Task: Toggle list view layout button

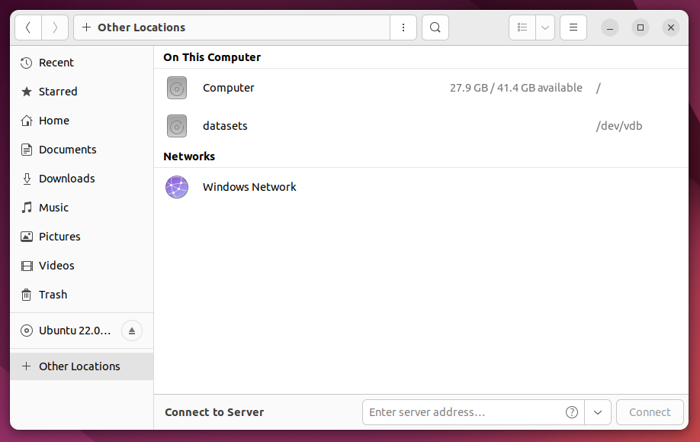Action: [x=522, y=28]
